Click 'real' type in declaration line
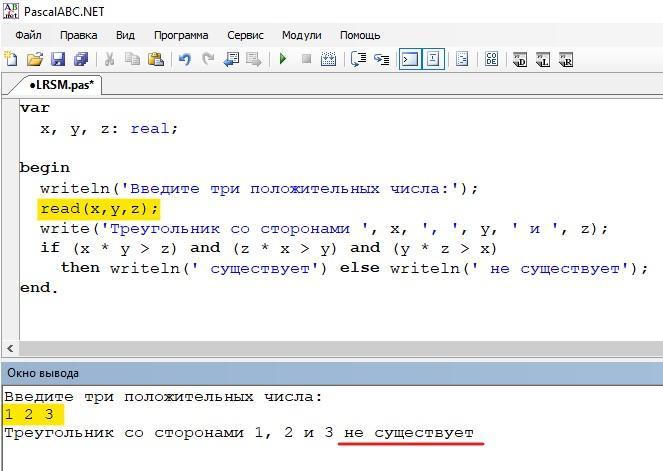Viewport: 663px width, 471px height. click(x=150, y=128)
